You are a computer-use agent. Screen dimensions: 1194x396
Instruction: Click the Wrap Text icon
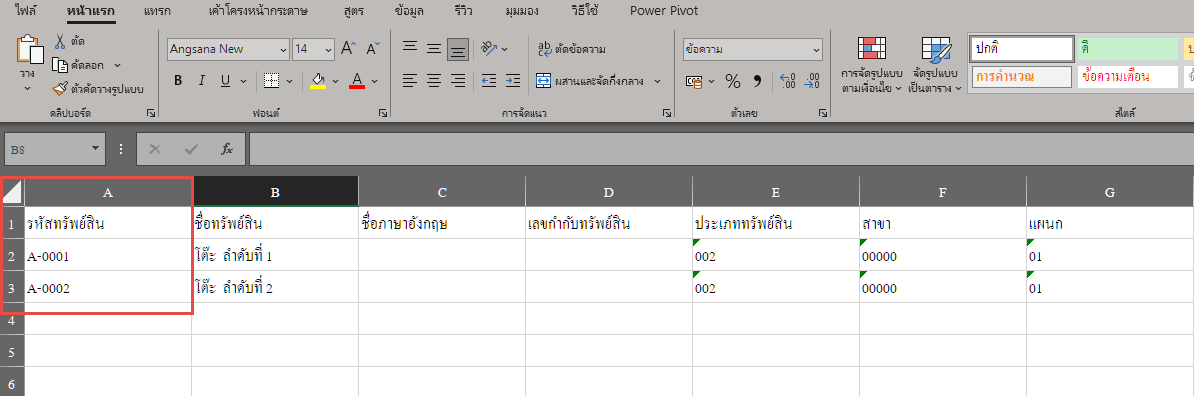pyautogui.click(x=545, y=49)
